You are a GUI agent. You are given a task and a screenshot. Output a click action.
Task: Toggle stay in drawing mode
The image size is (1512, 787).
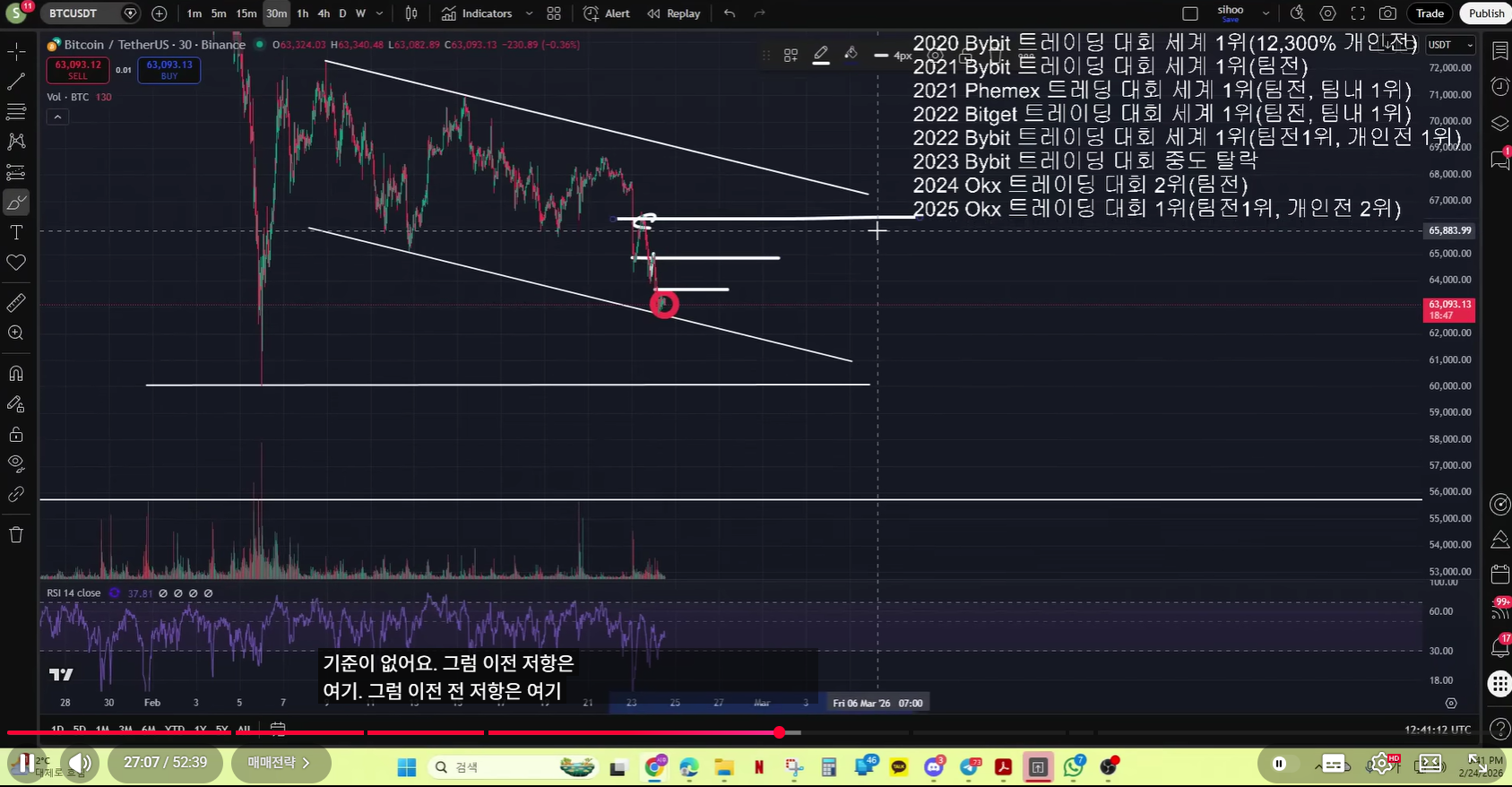click(x=16, y=404)
